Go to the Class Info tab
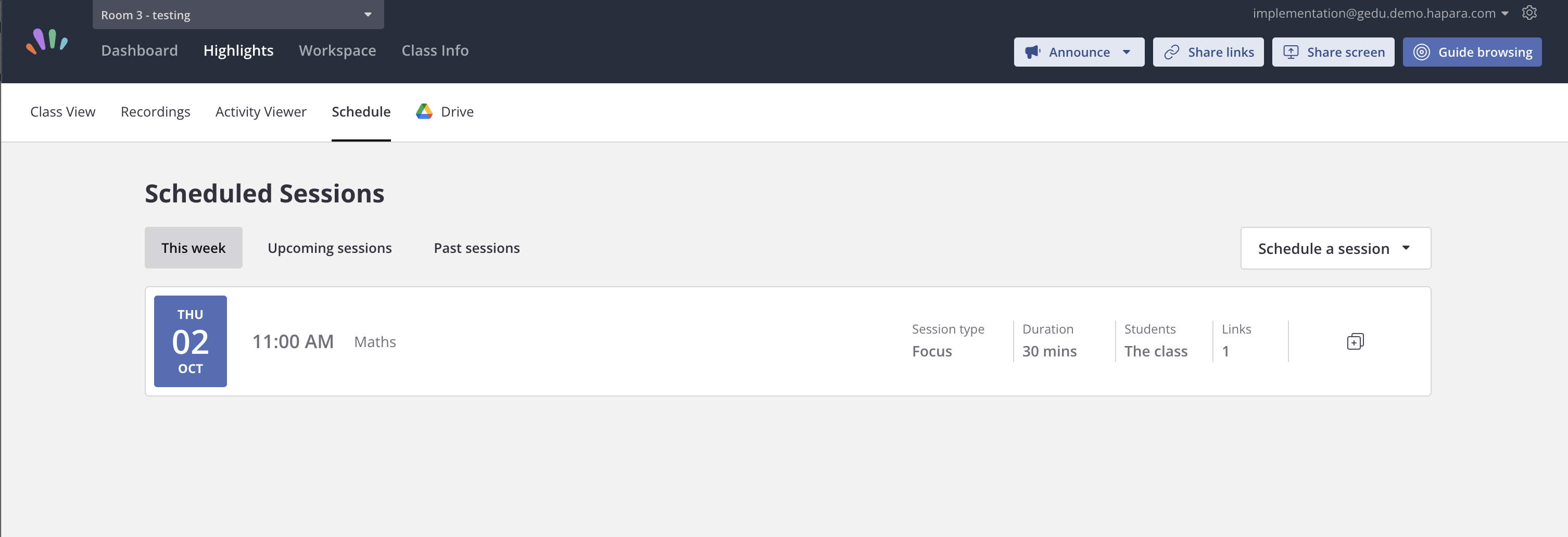 pos(435,50)
